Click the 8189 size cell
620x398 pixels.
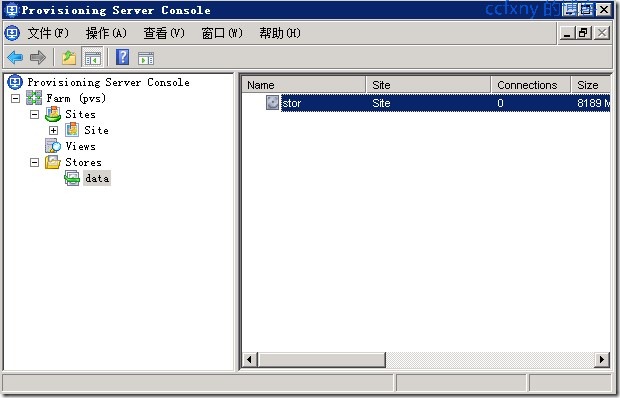(593, 103)
